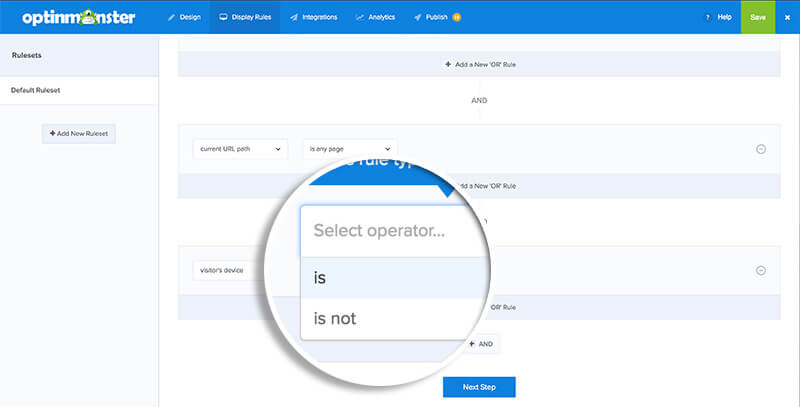Click the Publish notification badge
This screenshot has height=407, width=800.
tap(457, 17)
